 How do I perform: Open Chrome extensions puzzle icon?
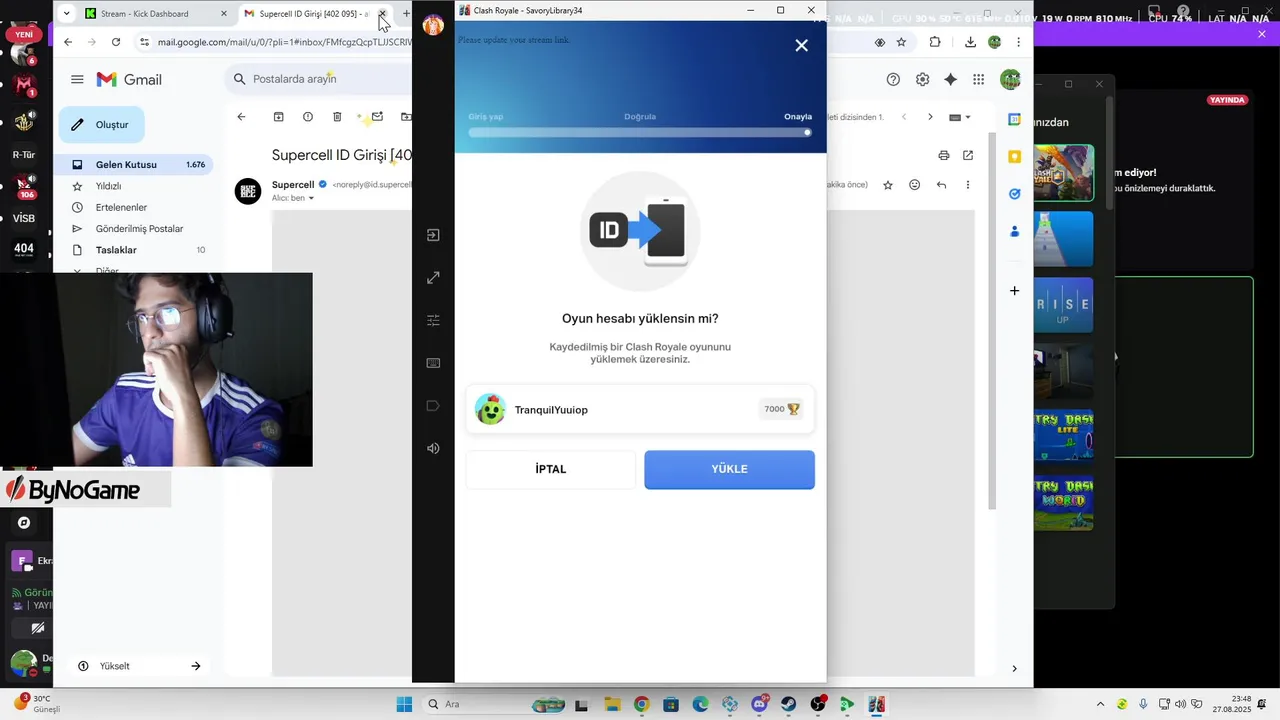click(x=935, y=42)
